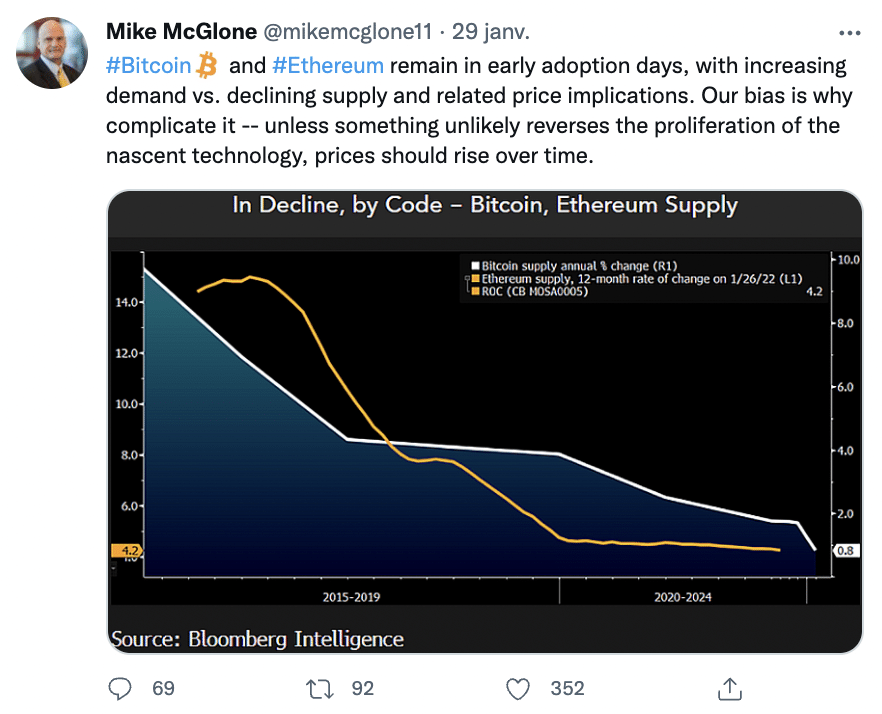Image resolution: width=882 pixels, height=714 pixels.
Task: Like the tweet with heart icon
Action: point(518,689)
